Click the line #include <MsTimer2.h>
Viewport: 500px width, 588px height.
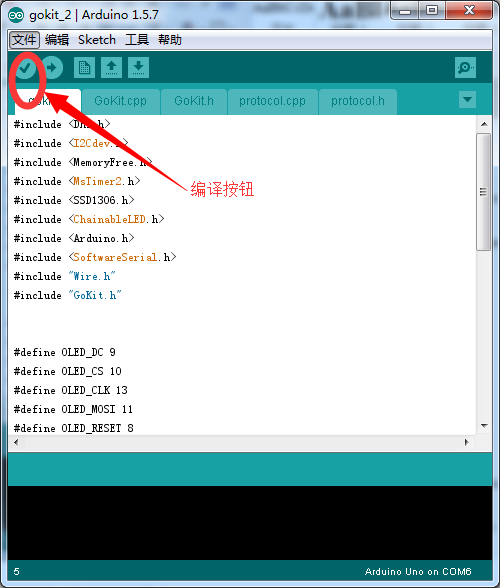[x=77, y=181]
